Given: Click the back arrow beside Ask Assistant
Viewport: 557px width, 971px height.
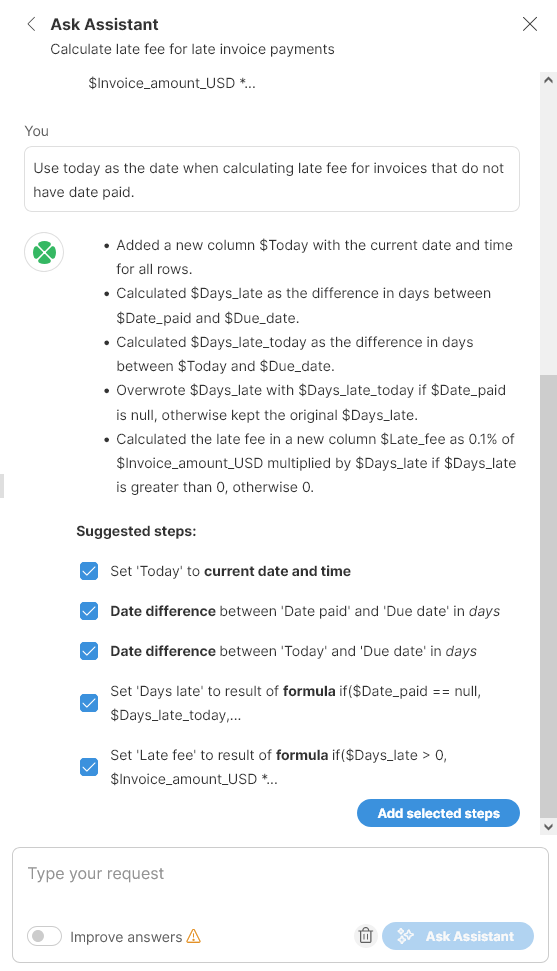Looking at the screenshot, I should [x=31, y=24].
